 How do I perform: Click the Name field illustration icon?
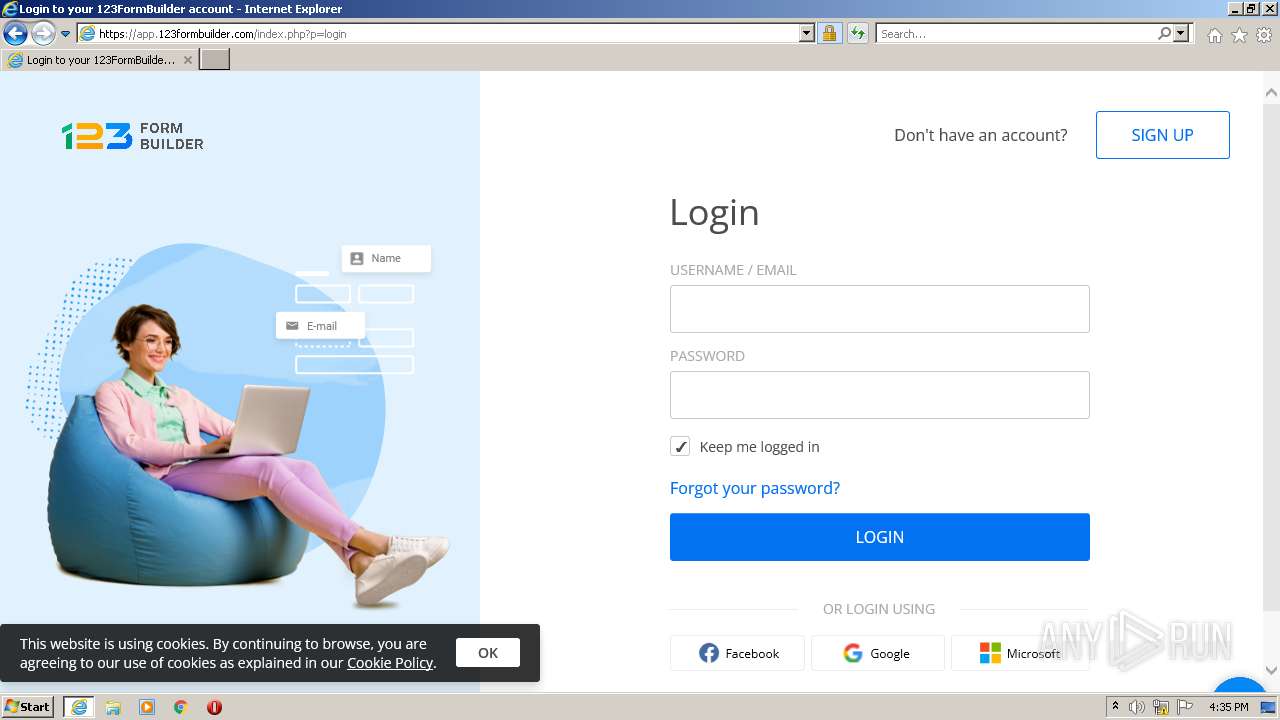[357, 258]
